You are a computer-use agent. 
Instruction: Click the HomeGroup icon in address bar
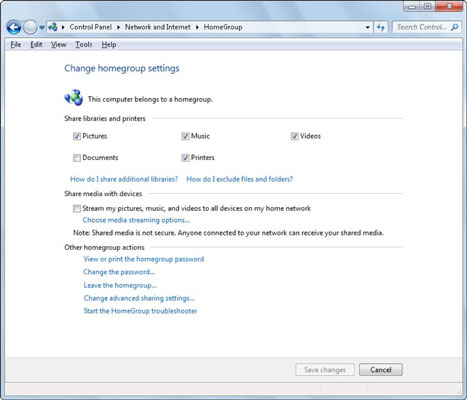point(53,27)
